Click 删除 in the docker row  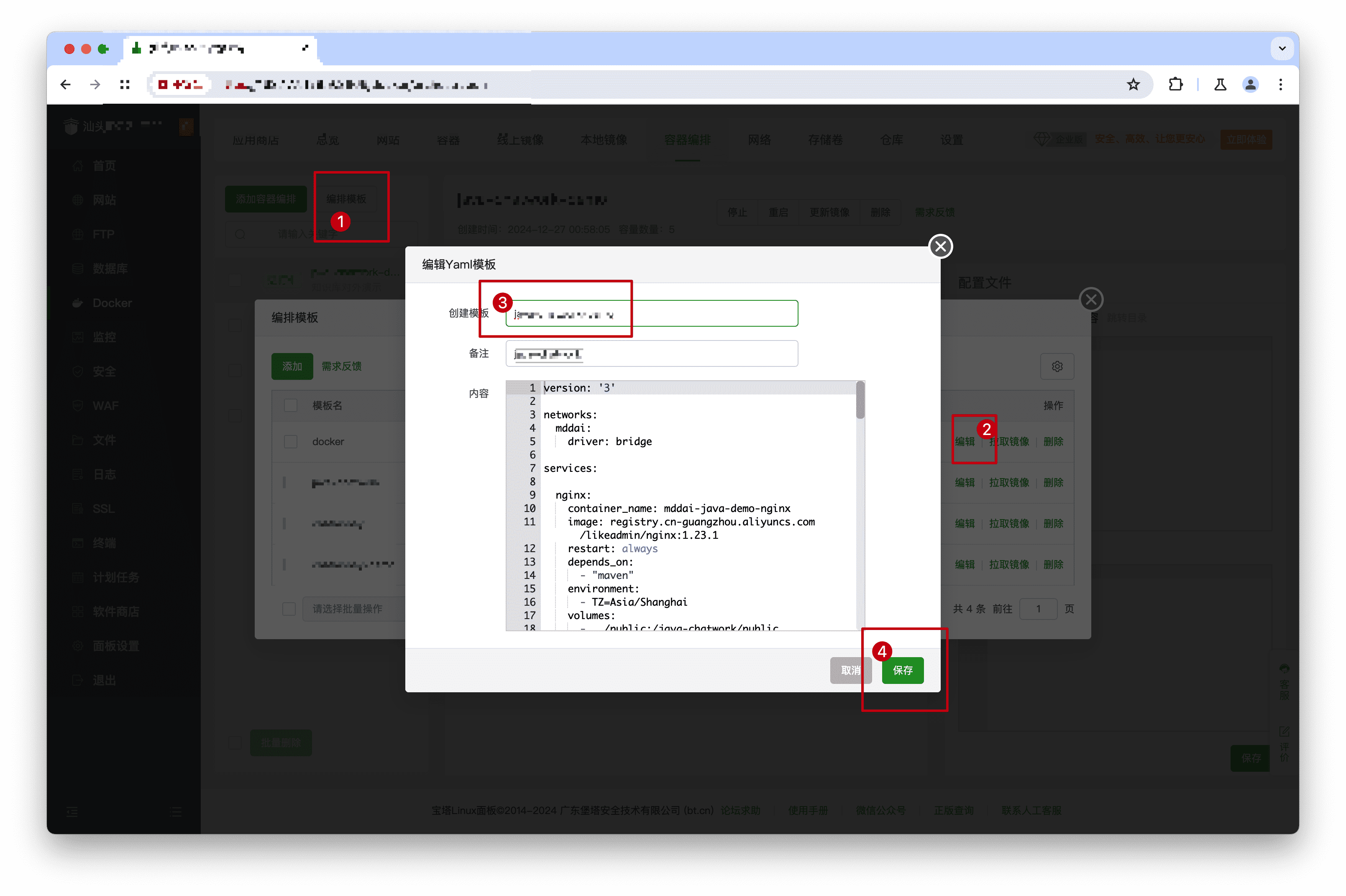pyautogui.click(x=1053, y=441)
